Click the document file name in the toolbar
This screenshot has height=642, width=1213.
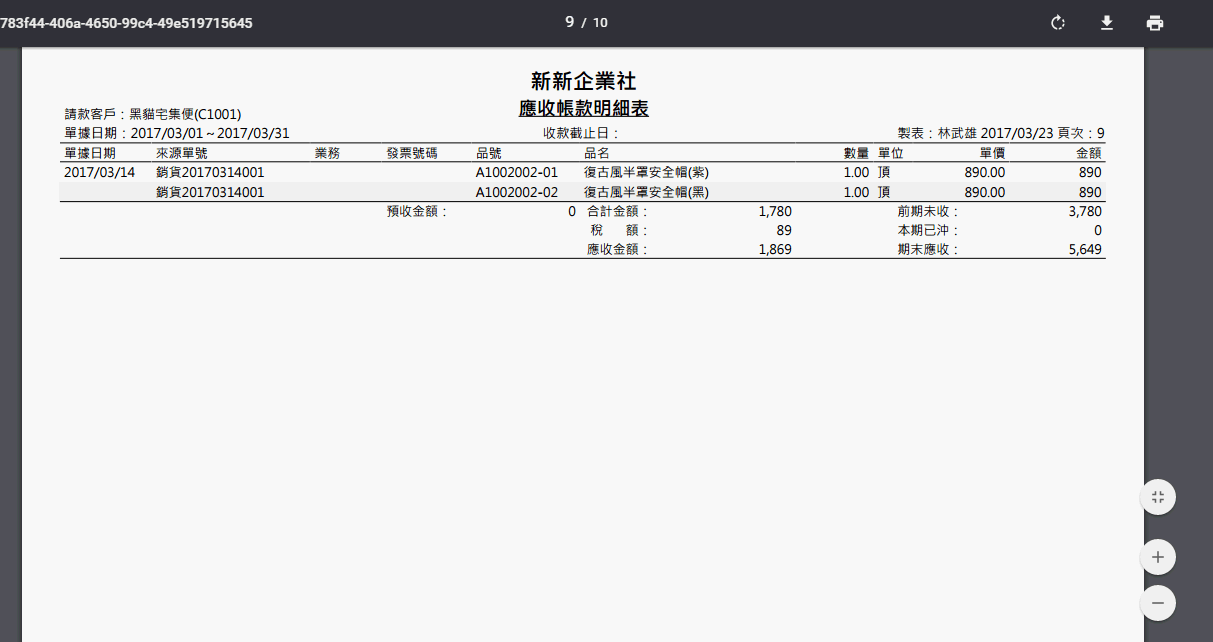(x=126, y=23)
